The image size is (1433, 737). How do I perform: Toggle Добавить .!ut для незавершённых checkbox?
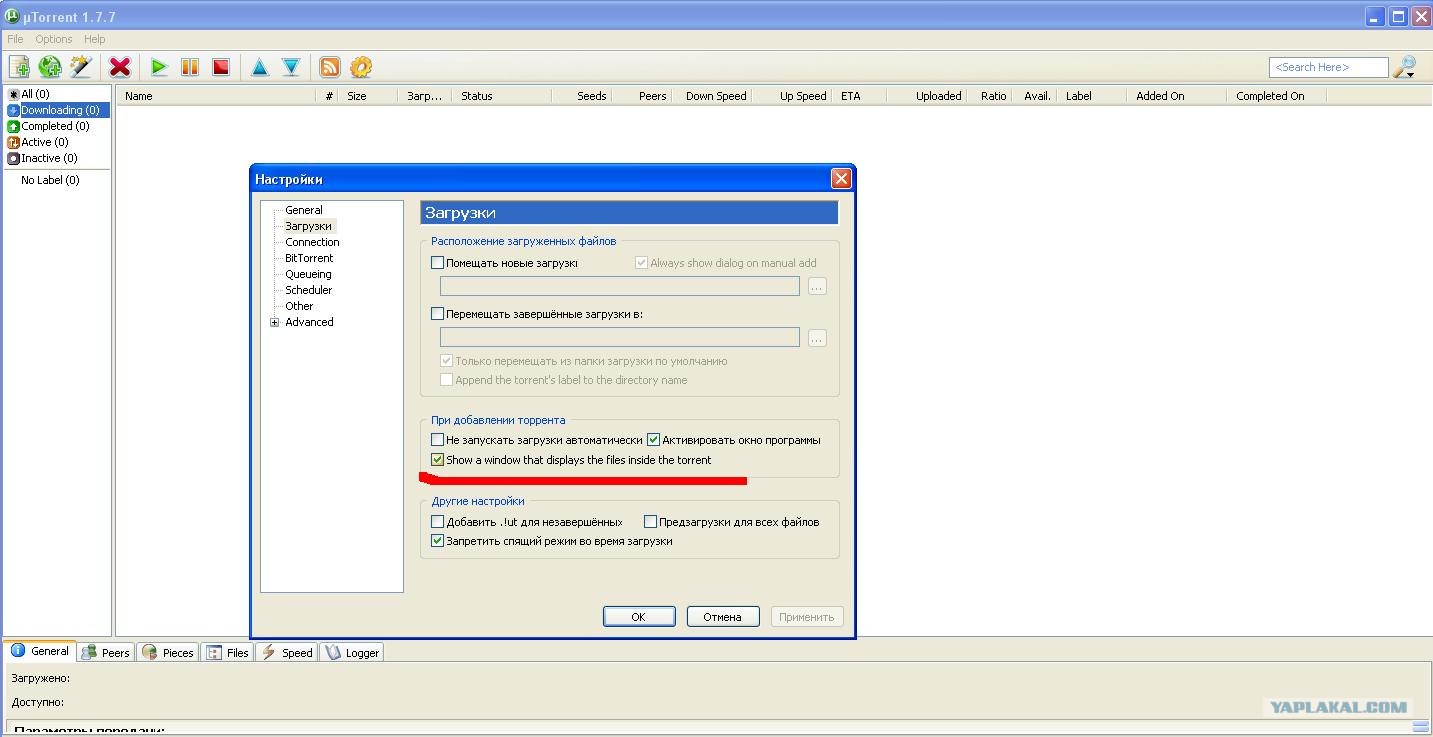(437, 522)
